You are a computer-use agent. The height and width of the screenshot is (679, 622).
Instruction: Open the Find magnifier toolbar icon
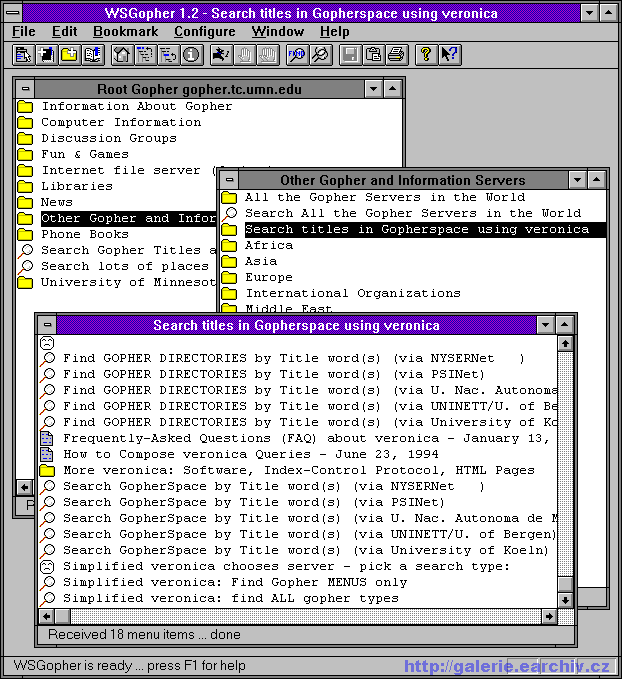click(297, 55)
